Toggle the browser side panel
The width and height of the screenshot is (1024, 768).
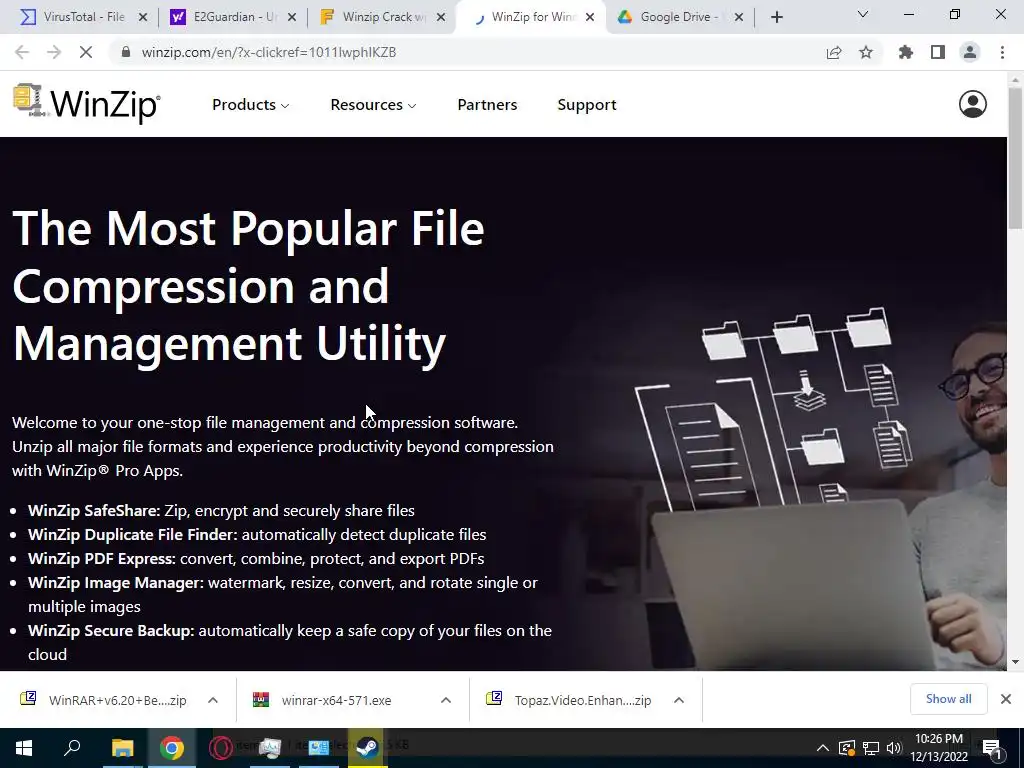(x=938, y=52)
